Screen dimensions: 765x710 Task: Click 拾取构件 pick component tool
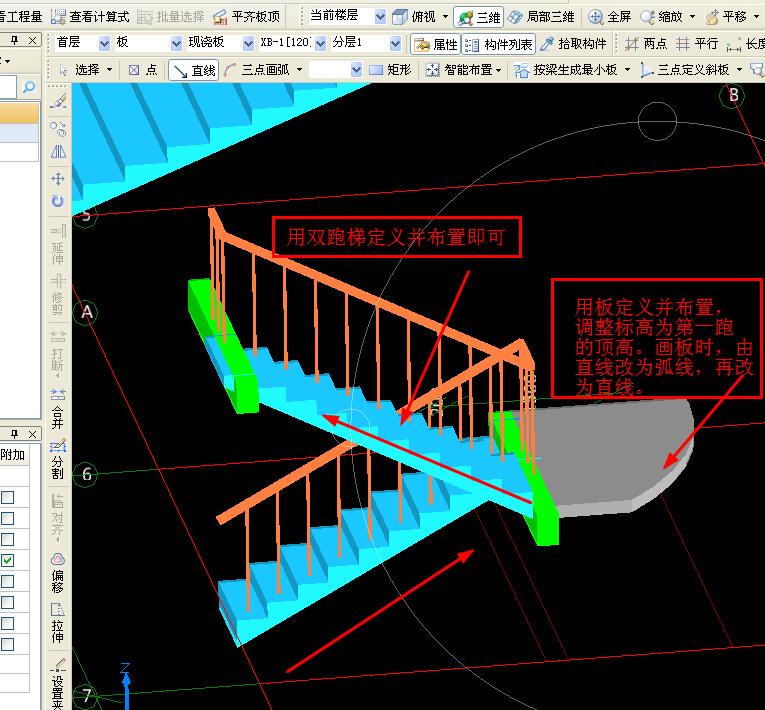[x=573, y=44]
